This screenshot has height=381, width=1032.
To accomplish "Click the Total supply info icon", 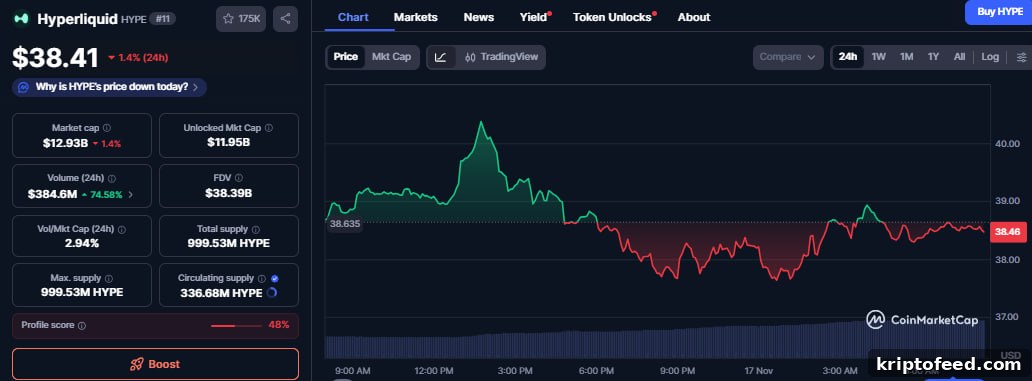I will tap(255, 230).
